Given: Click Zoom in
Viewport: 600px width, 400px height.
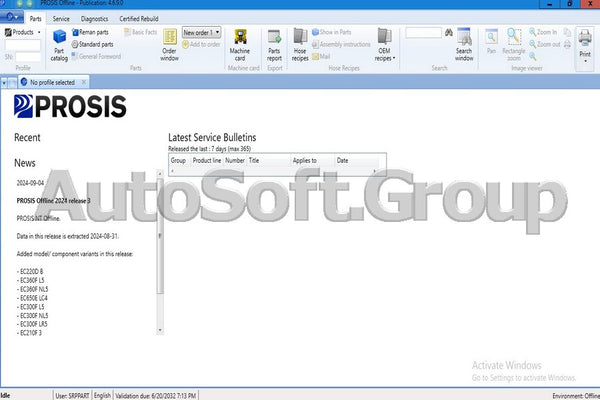Looking at the screenshot, I should tap(543, 32).
